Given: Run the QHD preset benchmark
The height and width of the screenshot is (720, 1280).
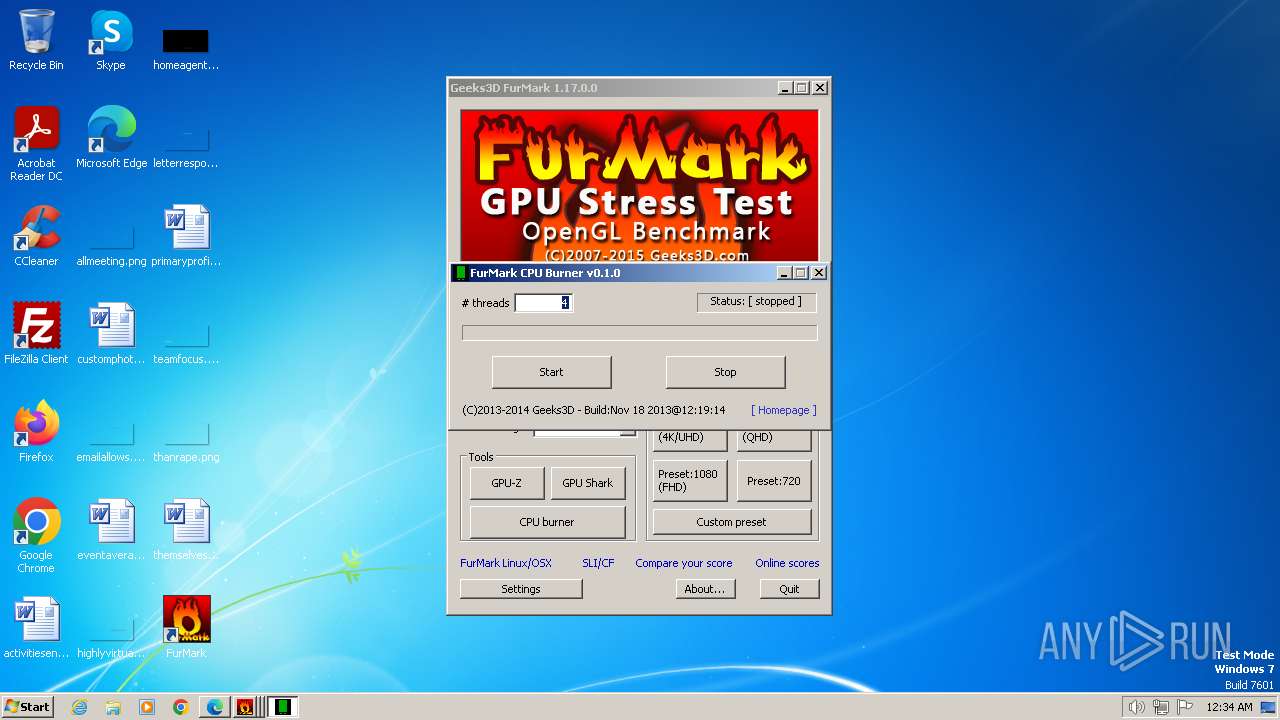Looking at the screenshot, I should tap(774, 439).
